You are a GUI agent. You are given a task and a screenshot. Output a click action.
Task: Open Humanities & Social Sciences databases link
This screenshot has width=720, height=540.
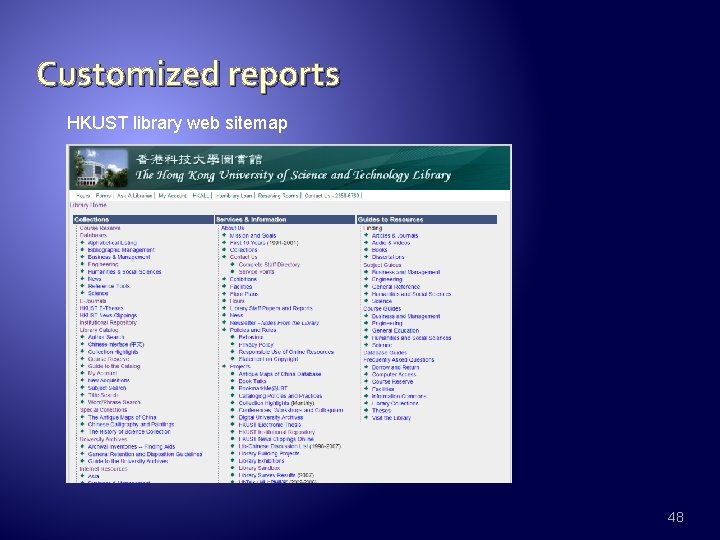coord(124,272)
